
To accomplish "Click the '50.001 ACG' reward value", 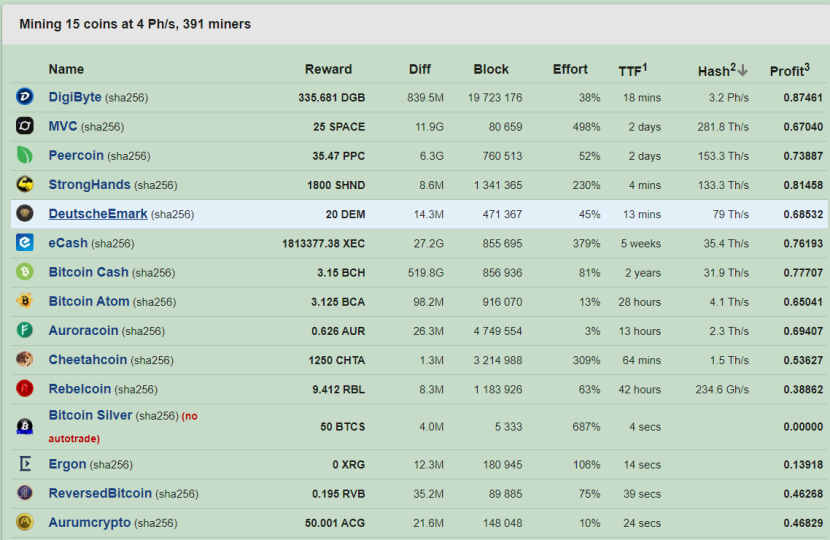I will 335,523.
